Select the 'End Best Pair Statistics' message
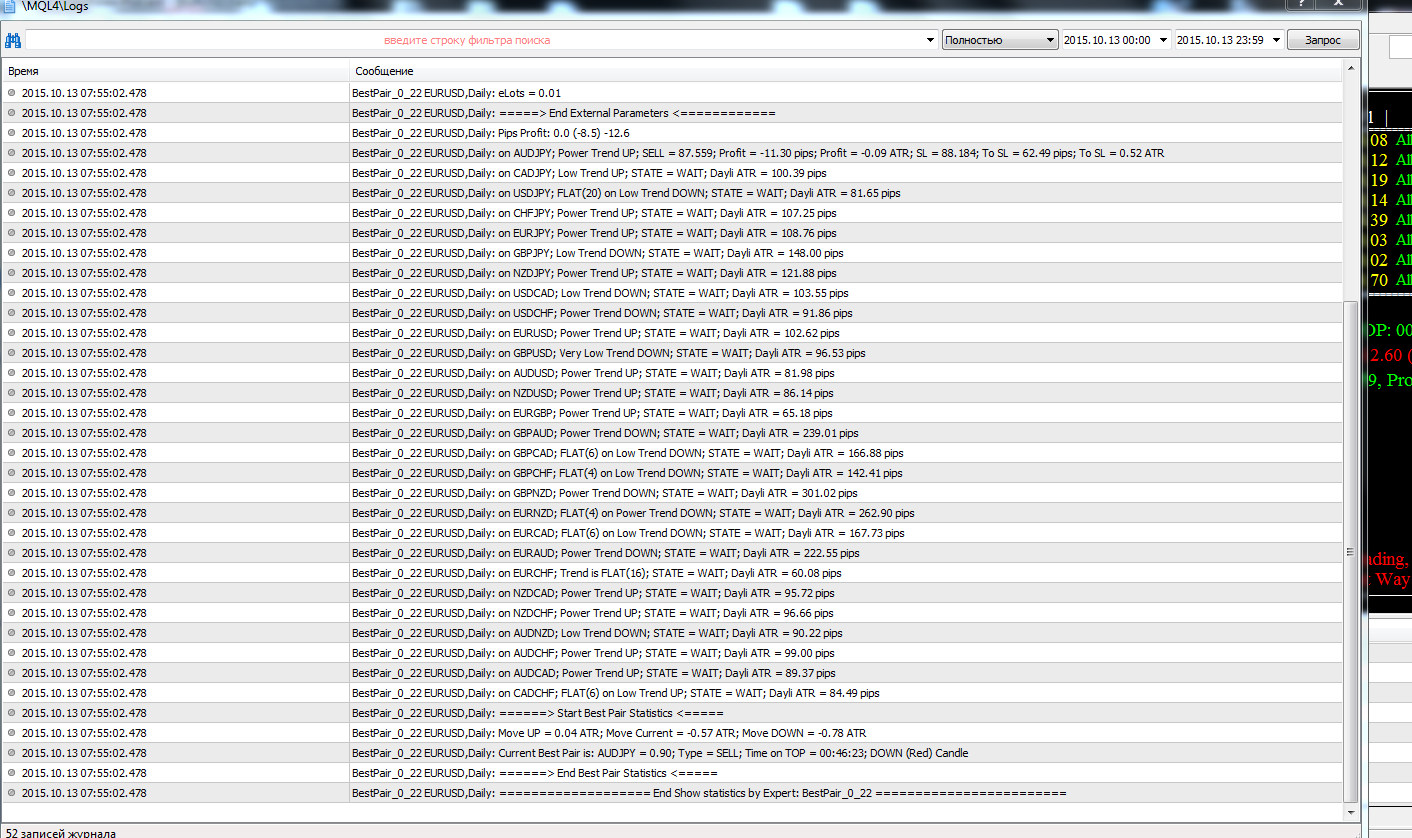Viewport: 1412px width, 838px height. point(672,773)
